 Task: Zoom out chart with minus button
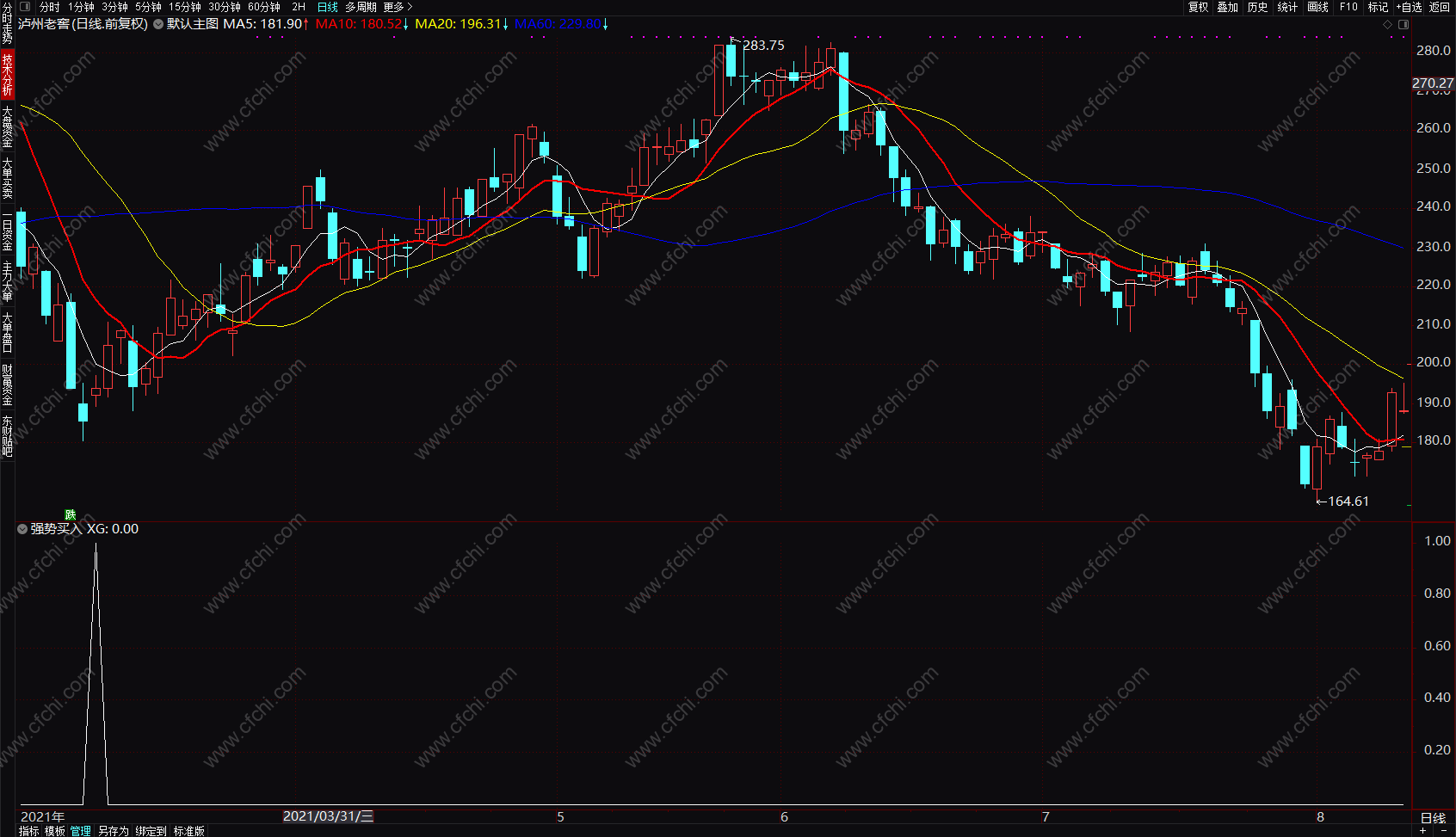pos(1444,831)
